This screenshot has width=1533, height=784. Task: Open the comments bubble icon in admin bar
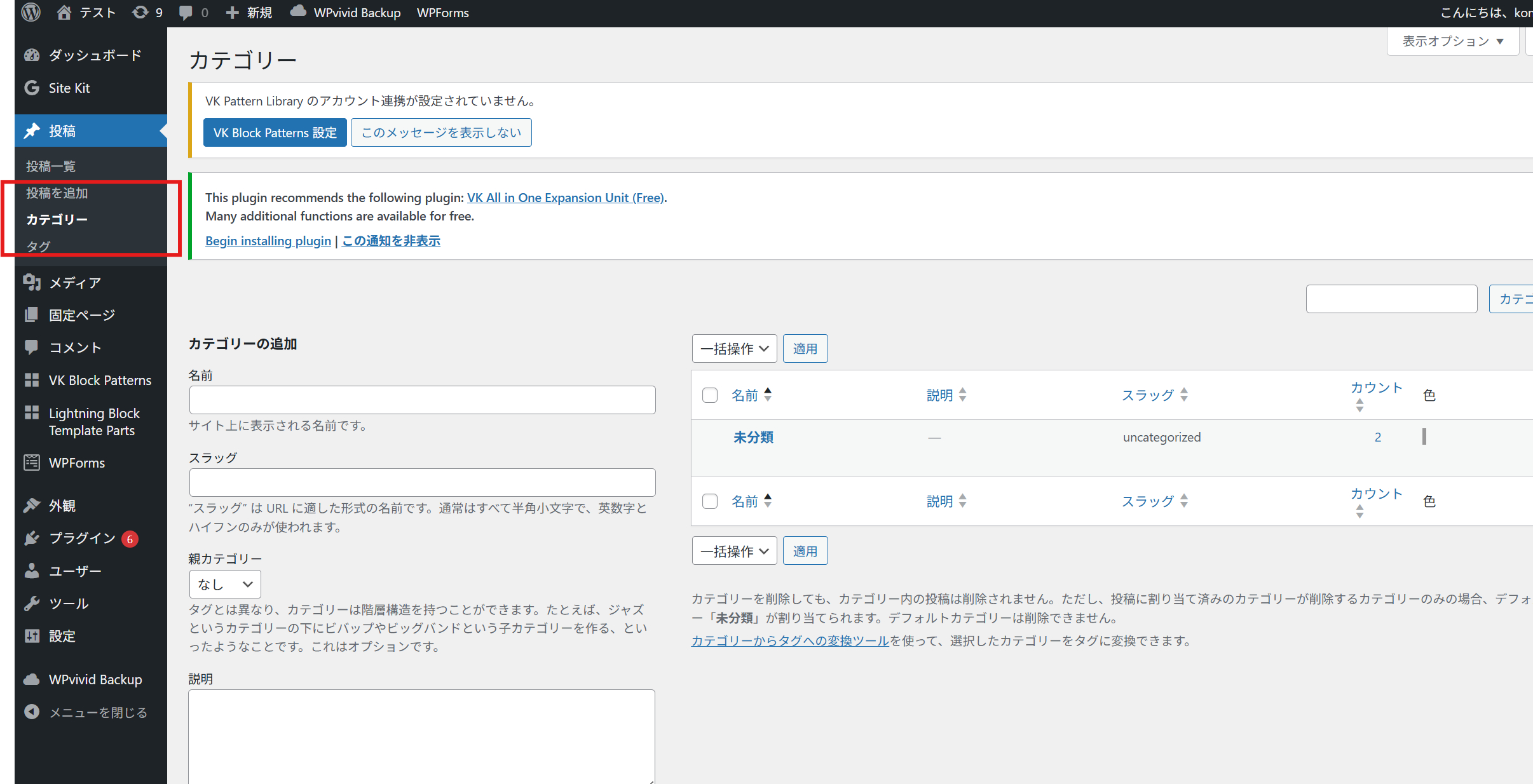(186, 12)
